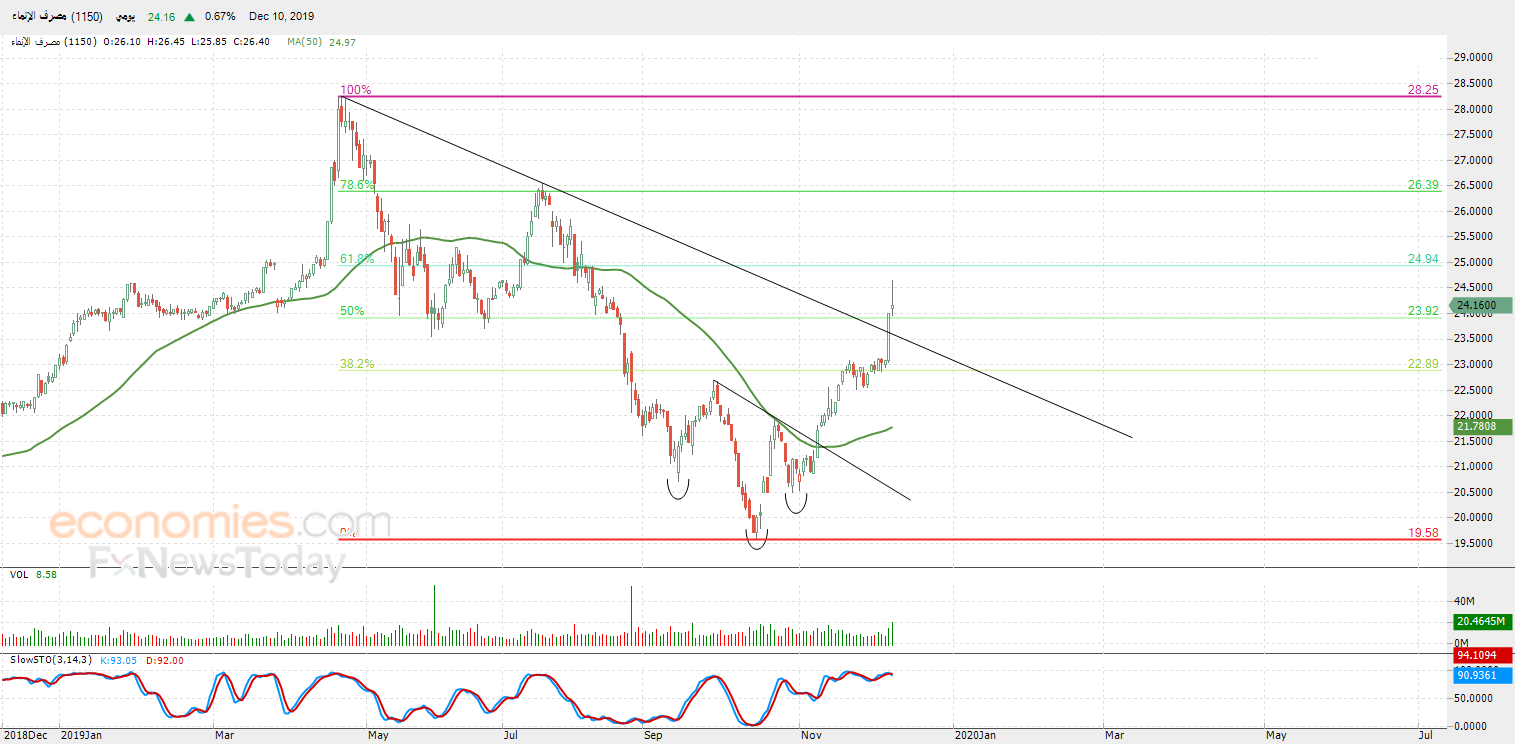1515x744 pixels.
Task: Click the open price "O:26.10"
Action: point(123,42)
